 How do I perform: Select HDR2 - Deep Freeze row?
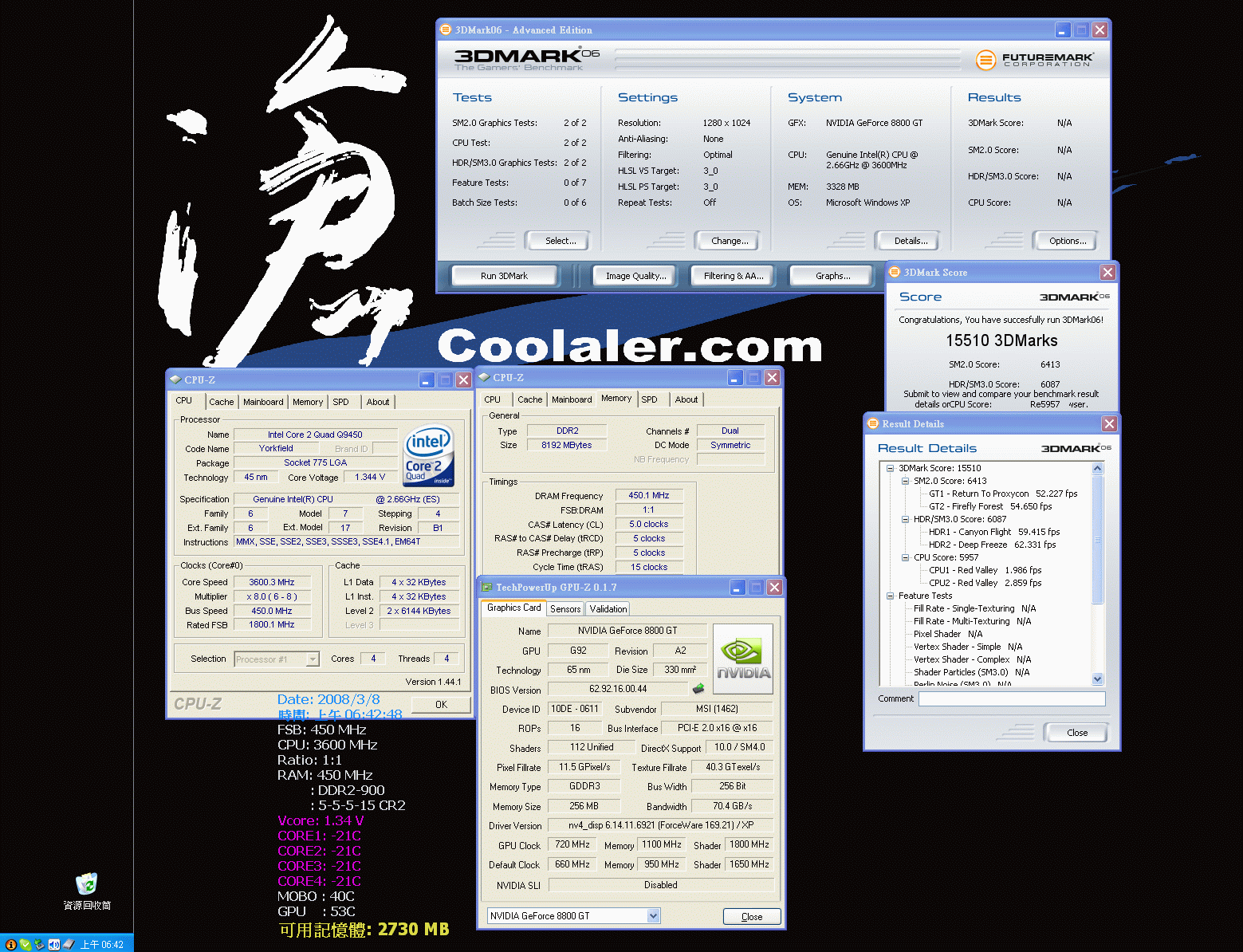pyautogui.click(x=992, y=545)
